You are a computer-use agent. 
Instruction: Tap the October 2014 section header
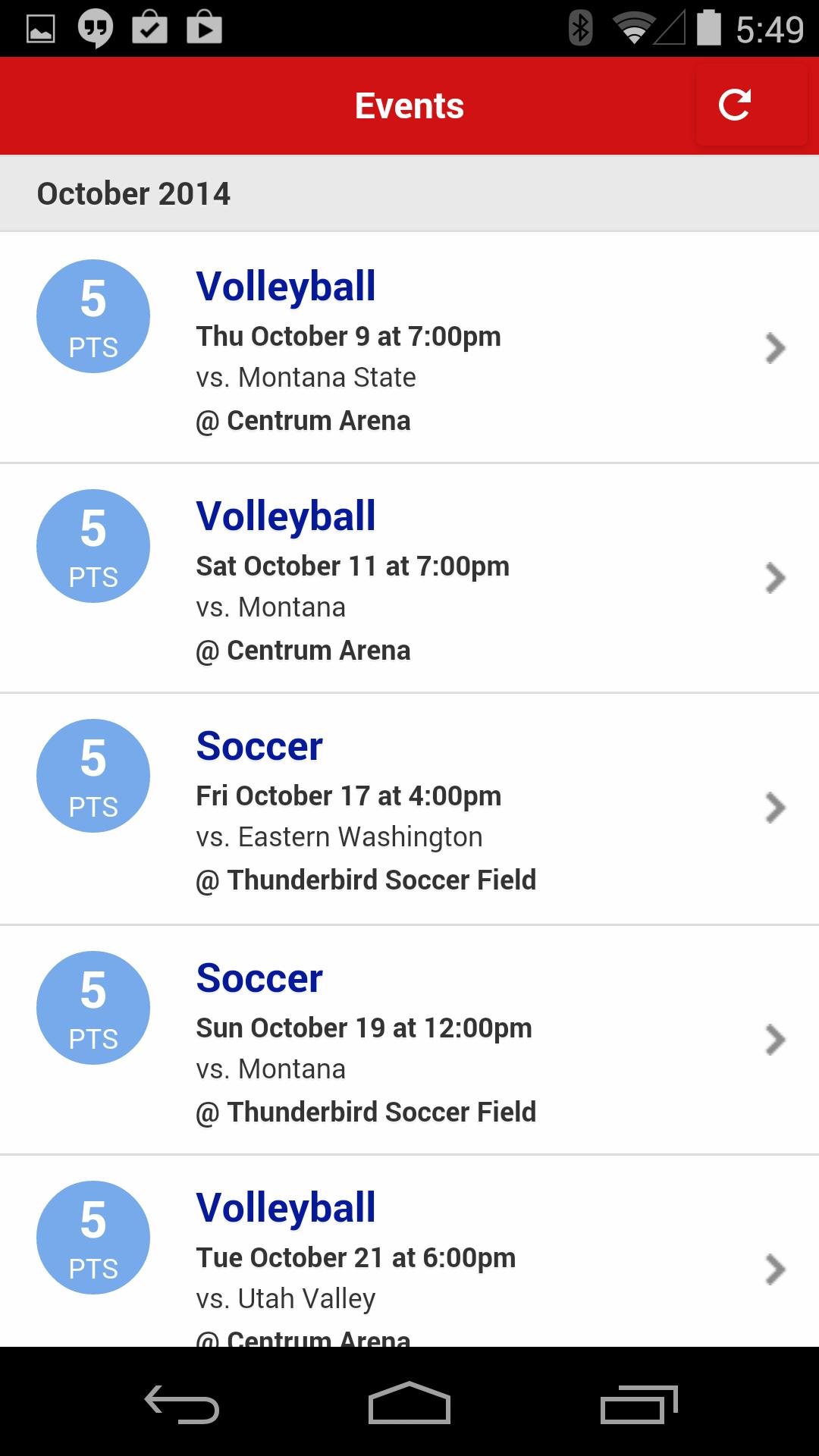[133, 193]
